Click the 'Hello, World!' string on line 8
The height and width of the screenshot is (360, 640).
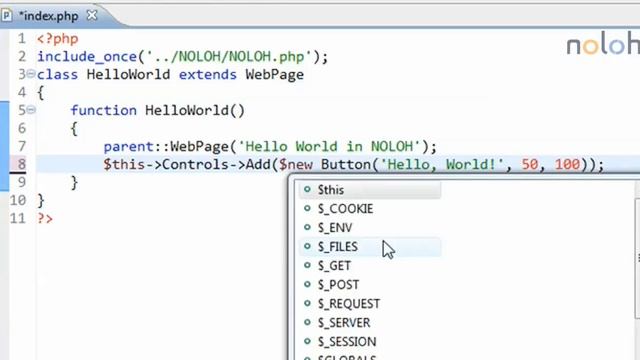coord(442,164)
